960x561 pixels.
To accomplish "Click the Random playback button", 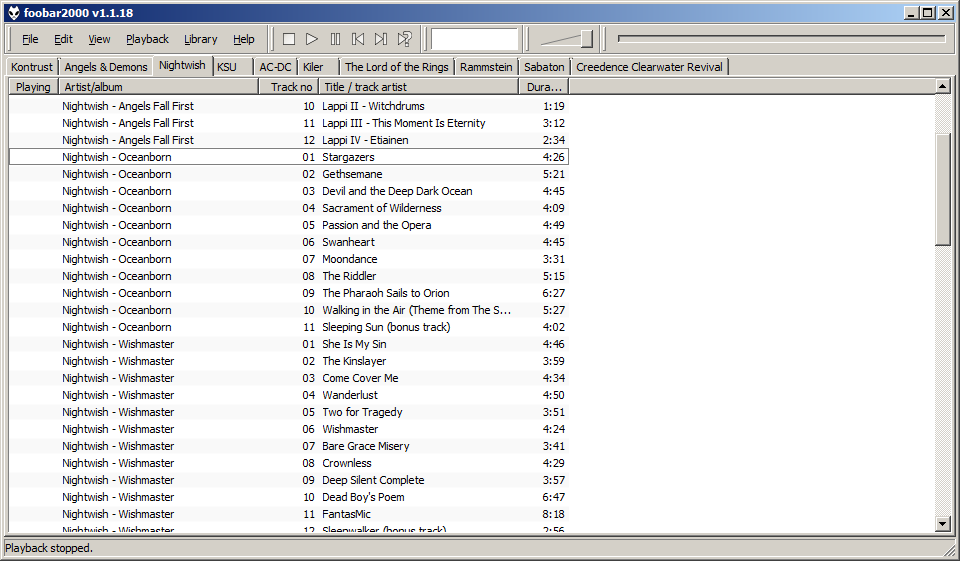I will [x=404, y=39].
